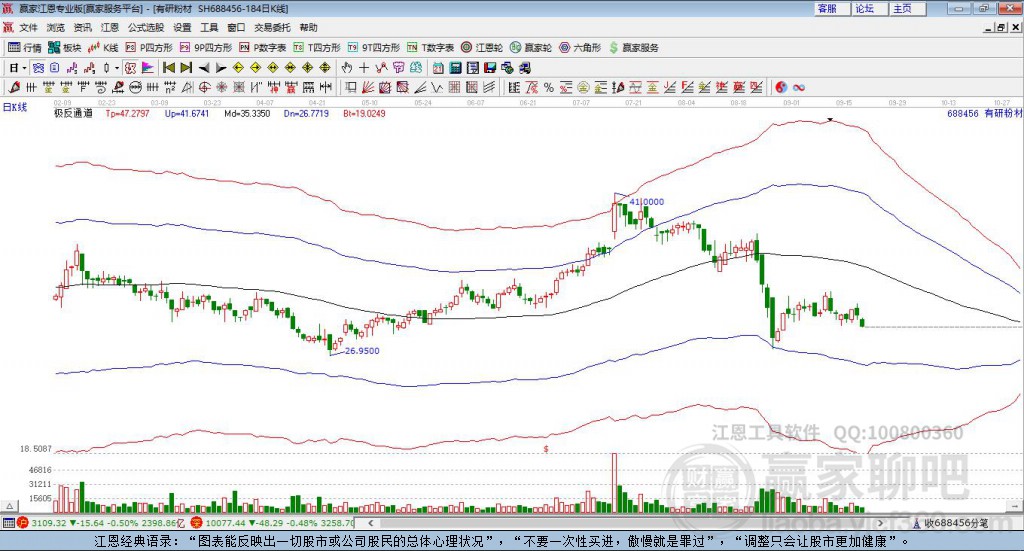
Task: Open the 板块 sector view
Action: click(65, 48)
